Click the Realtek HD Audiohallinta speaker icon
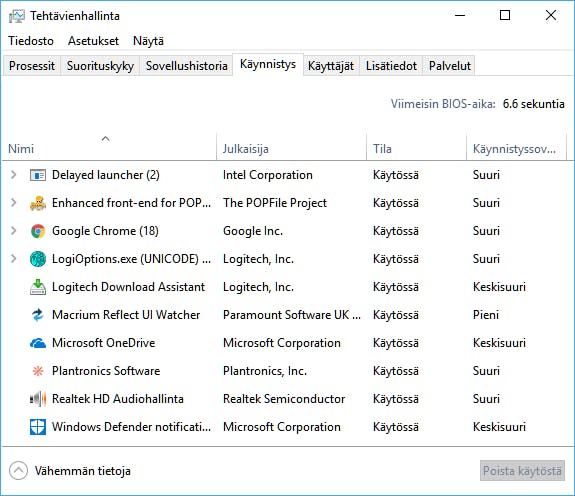 click(x=38, y=399)
